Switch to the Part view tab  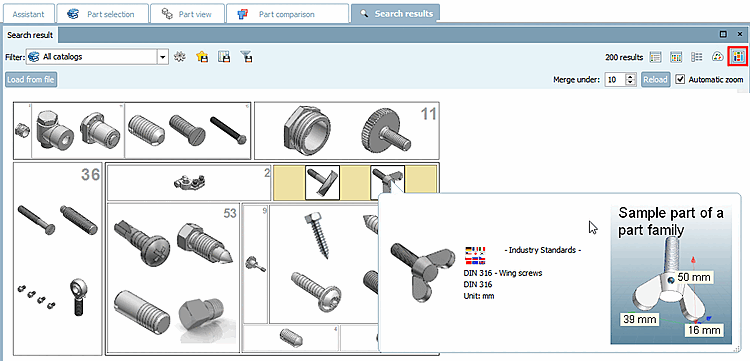click(x=187, y=14)
